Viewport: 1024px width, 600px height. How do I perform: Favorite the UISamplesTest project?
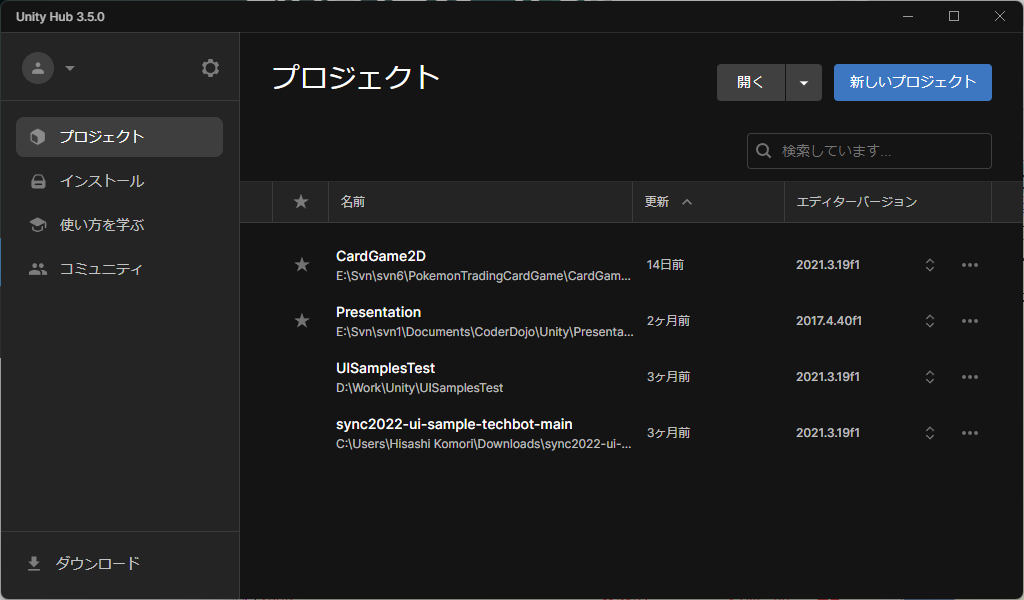(x=300, y=376)
